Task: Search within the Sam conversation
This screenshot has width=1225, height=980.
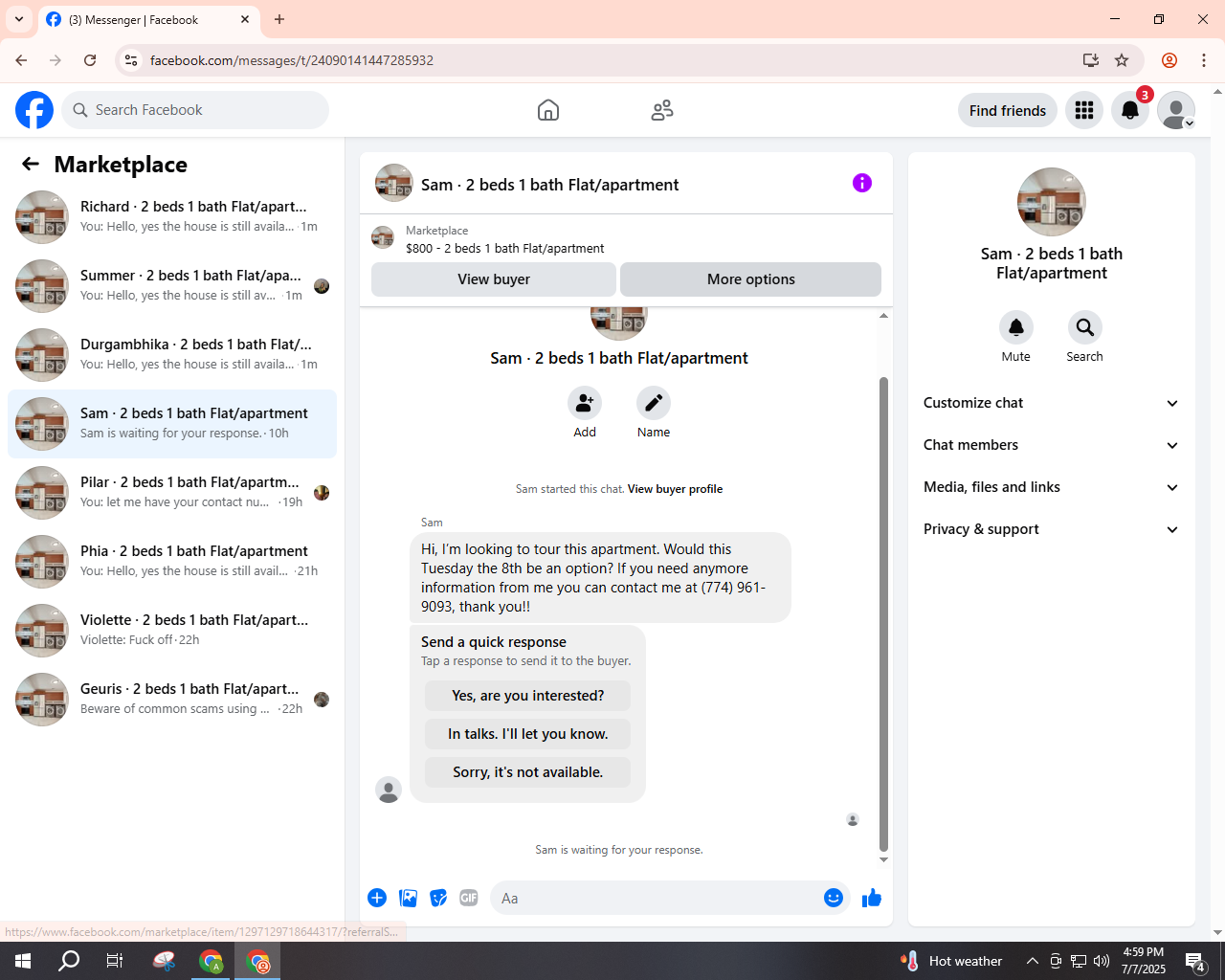Action: coord(1085,327)
